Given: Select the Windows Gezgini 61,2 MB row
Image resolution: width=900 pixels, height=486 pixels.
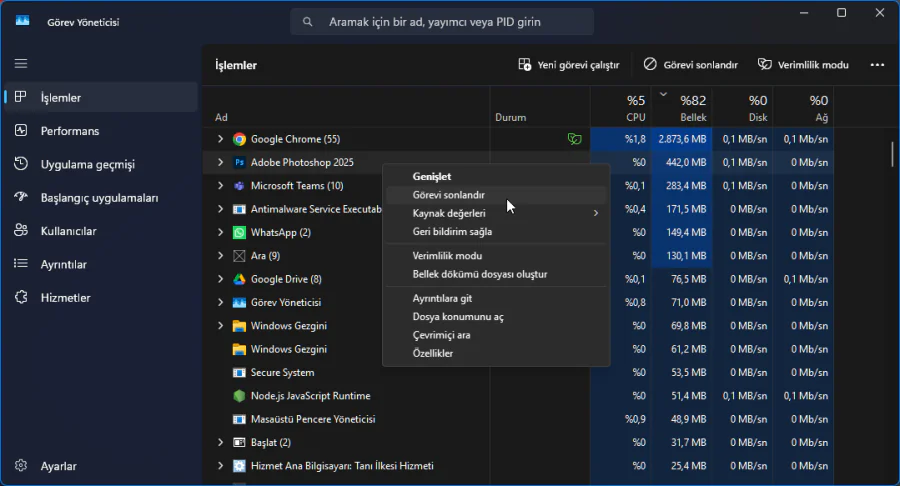Looking at the screenshot, I should tap(518, 349).
